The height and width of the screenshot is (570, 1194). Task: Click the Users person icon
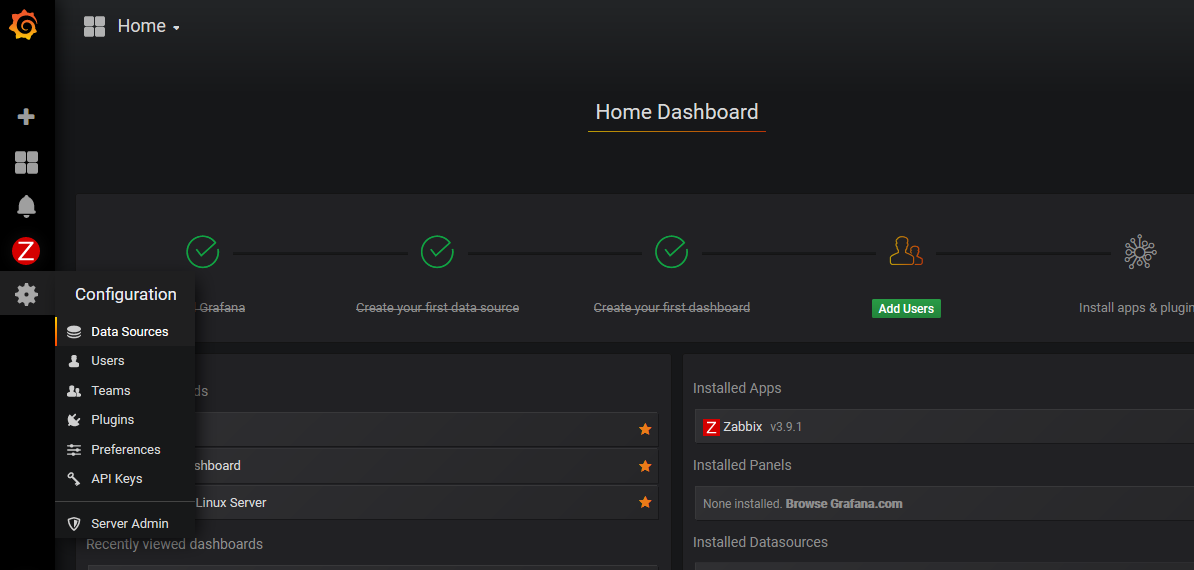(74, 361)
